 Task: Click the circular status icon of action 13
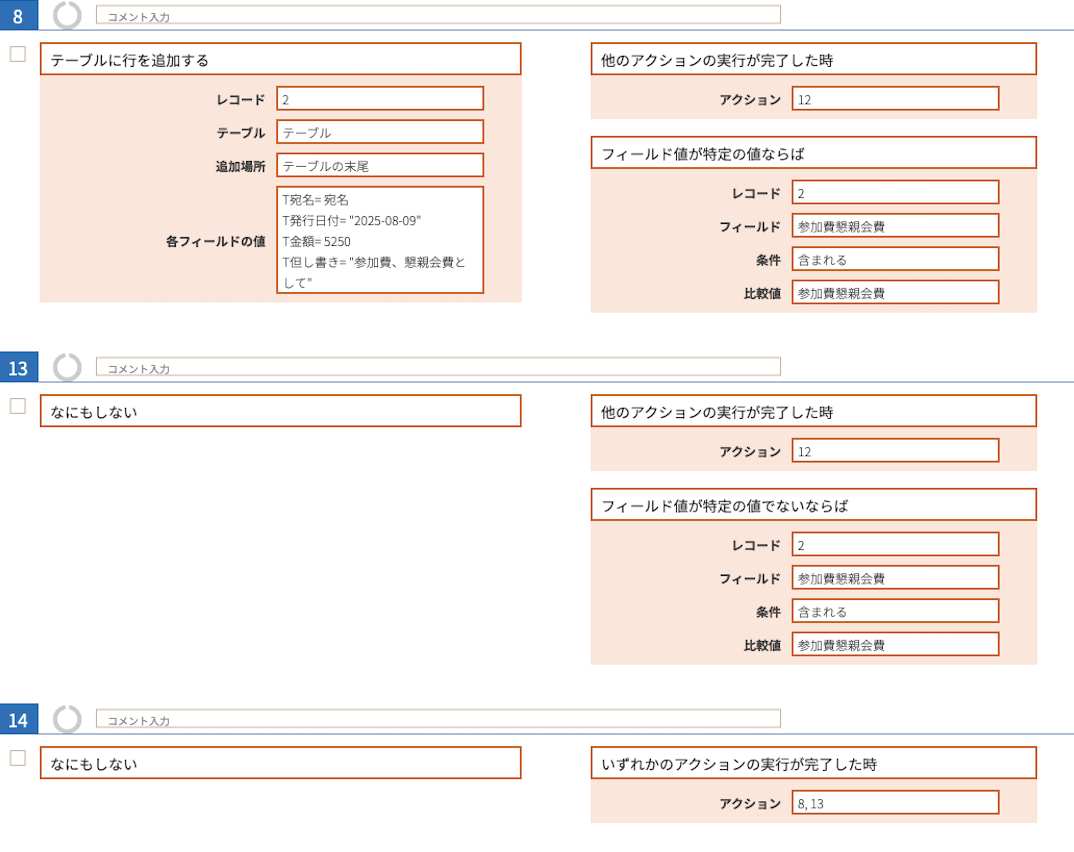point(67,367)
